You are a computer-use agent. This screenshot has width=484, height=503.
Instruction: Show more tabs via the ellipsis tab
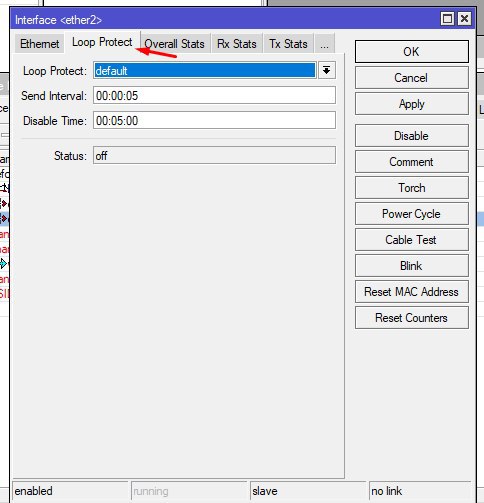(324, 44)
